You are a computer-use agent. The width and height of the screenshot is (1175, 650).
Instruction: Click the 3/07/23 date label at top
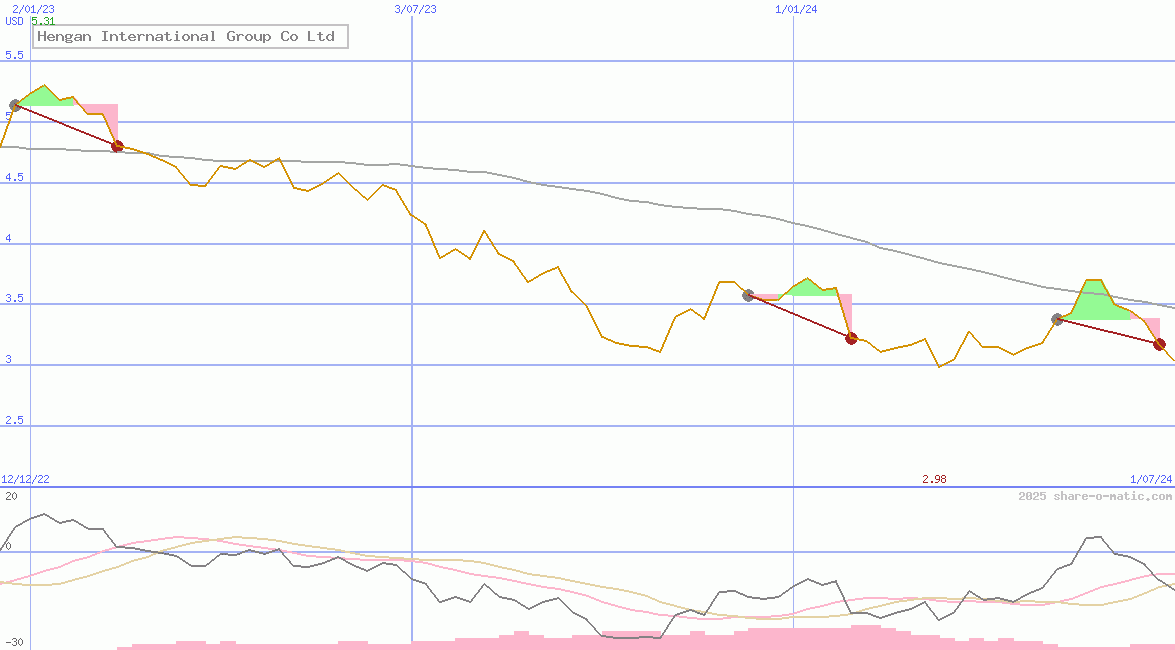pyautogui.click(x=415, y=9)
